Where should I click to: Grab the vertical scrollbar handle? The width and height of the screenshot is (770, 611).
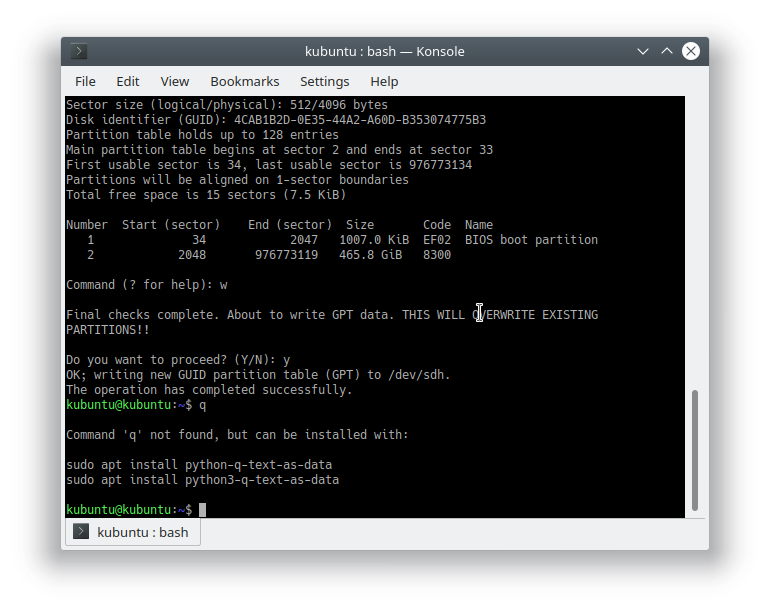click(695, 450)
